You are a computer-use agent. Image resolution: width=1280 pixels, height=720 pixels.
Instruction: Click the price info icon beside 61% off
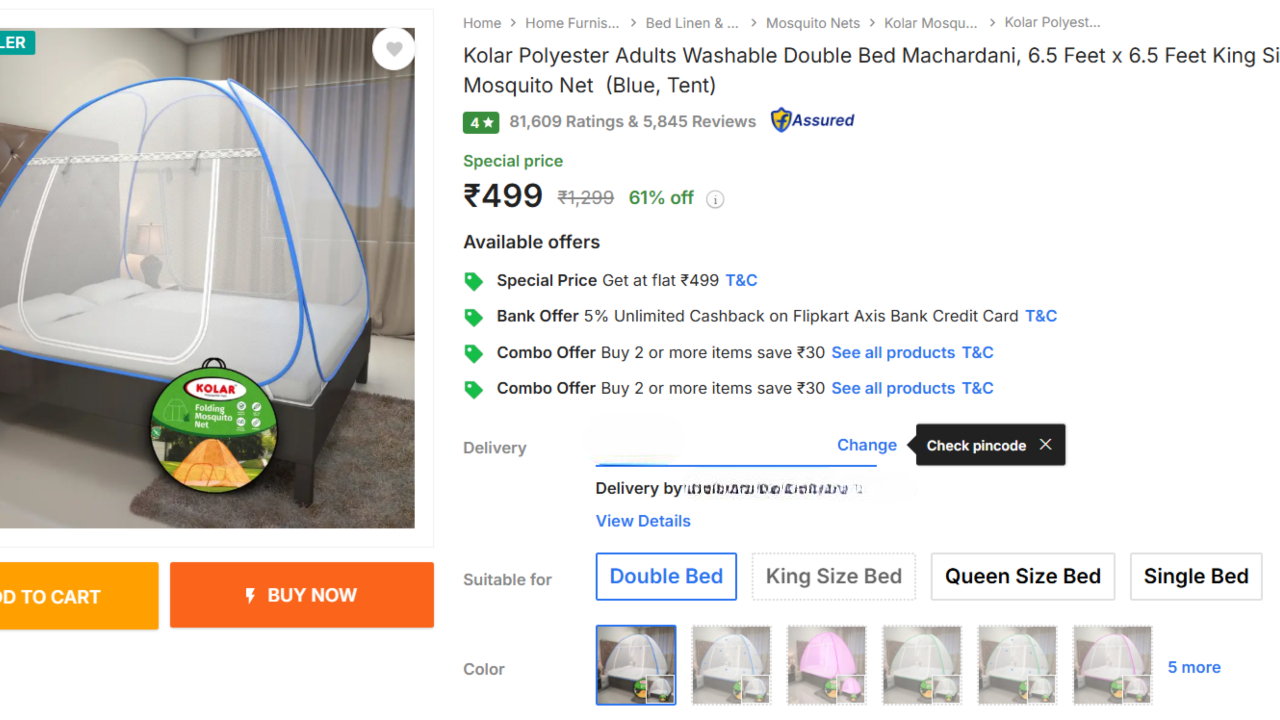(715, 199)
